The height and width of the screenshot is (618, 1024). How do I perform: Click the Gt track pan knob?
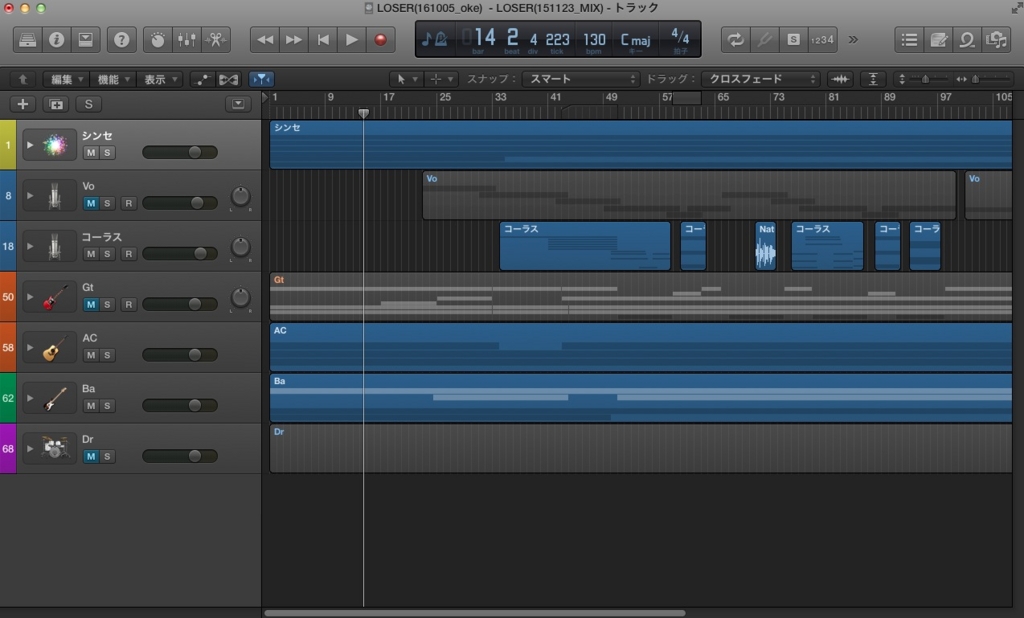click(x=240, y=298)
